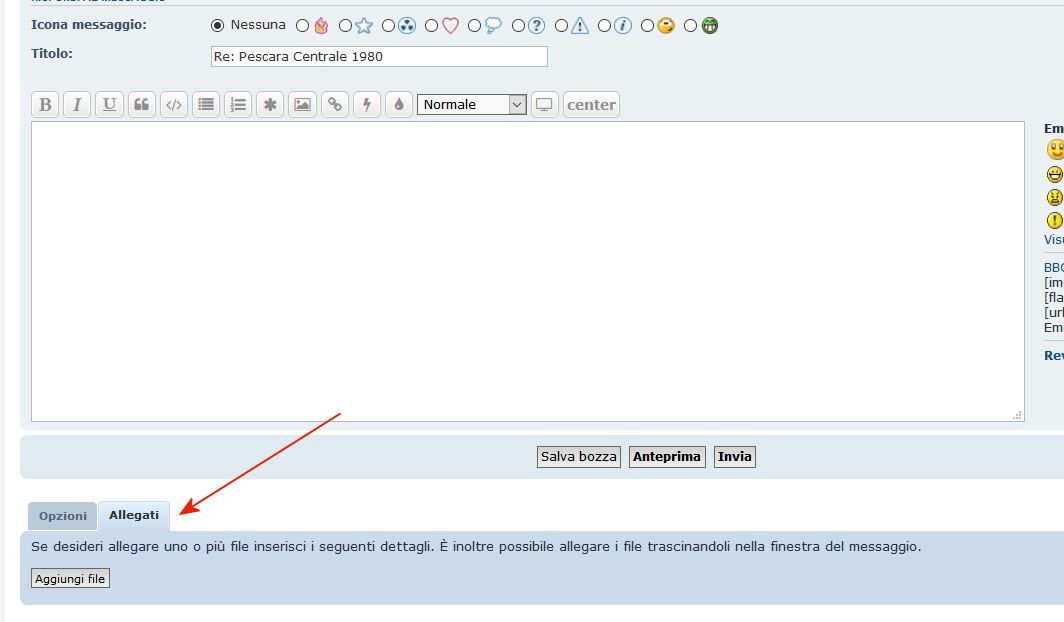
Task: Open font color picker droplet button
Action: pos(398,105)
